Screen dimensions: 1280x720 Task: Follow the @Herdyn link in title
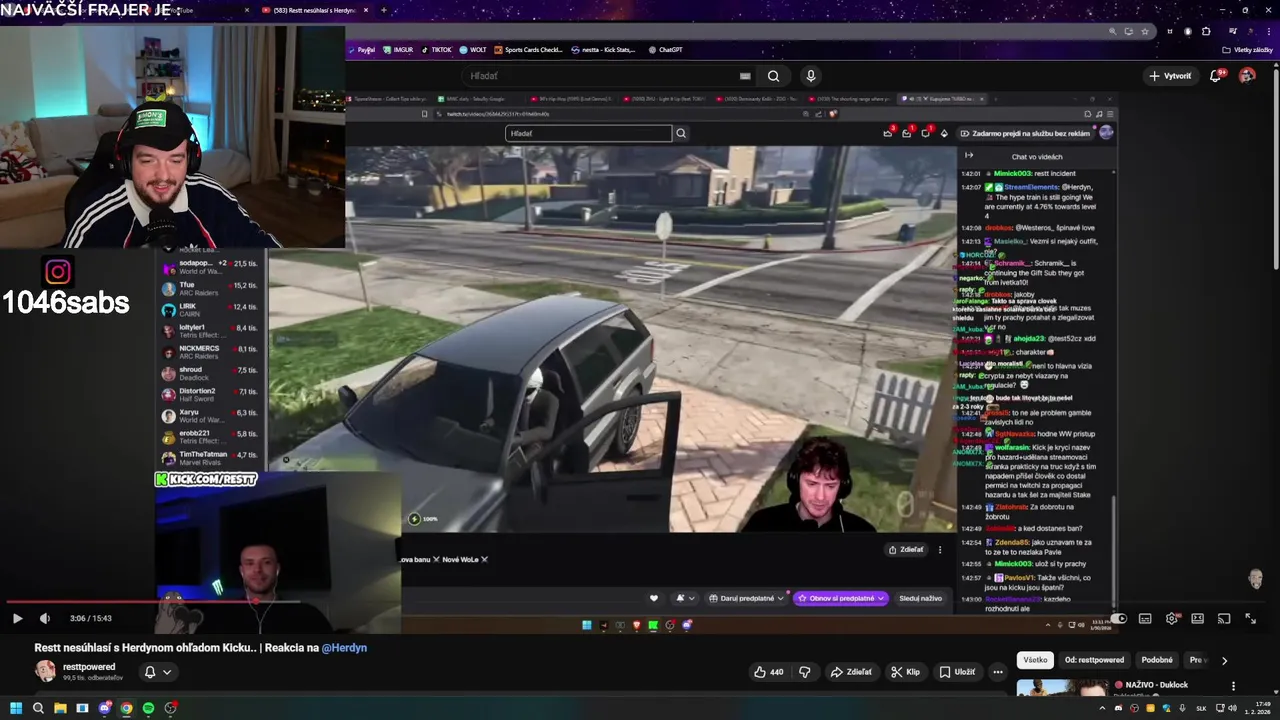tap(344, 648)
